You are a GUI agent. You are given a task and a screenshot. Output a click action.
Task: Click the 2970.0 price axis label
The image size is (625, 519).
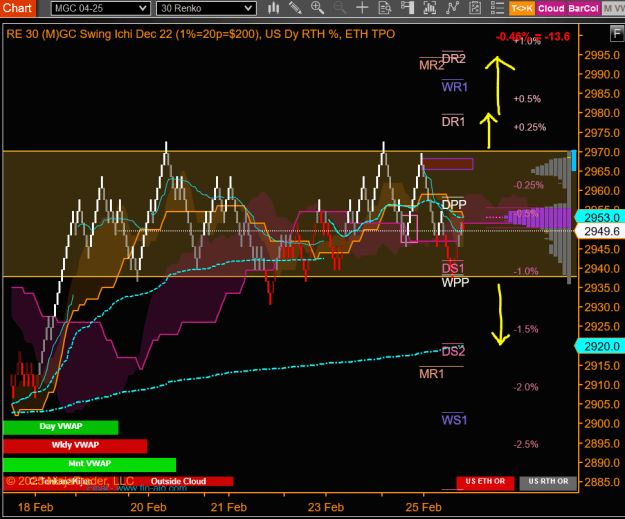(602, 152)
